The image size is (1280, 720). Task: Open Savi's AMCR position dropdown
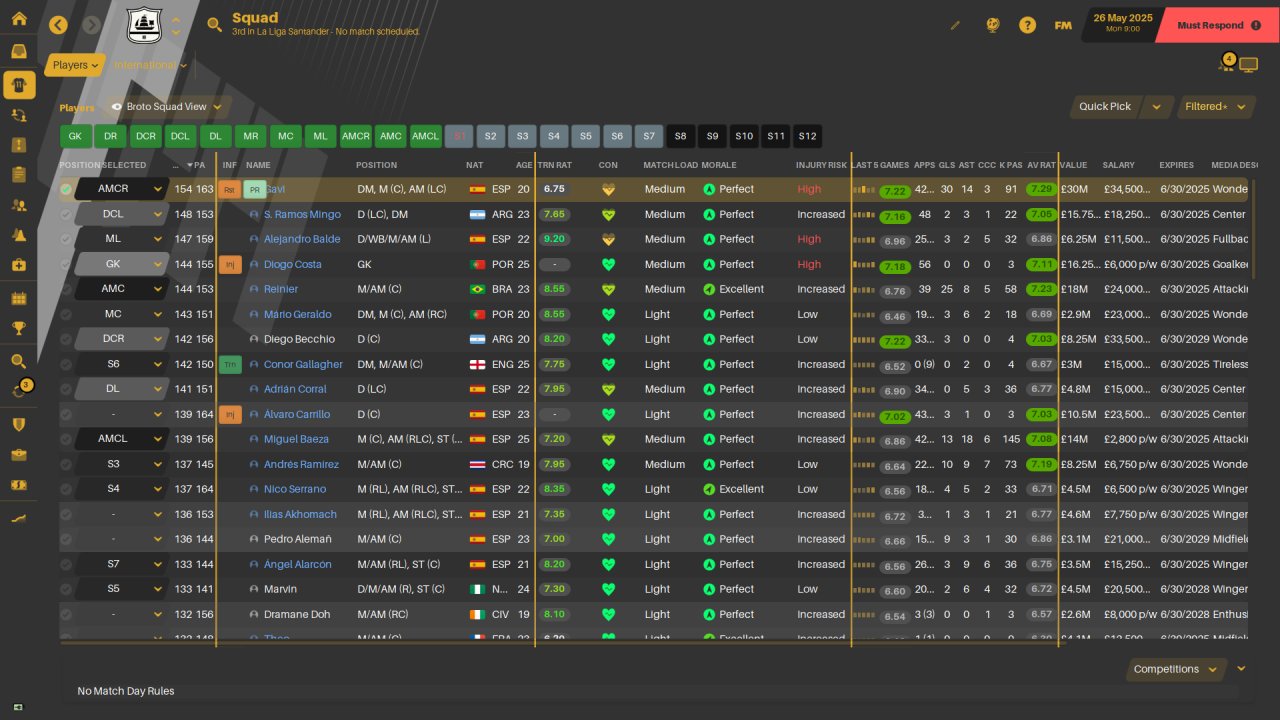pos(121,189)
